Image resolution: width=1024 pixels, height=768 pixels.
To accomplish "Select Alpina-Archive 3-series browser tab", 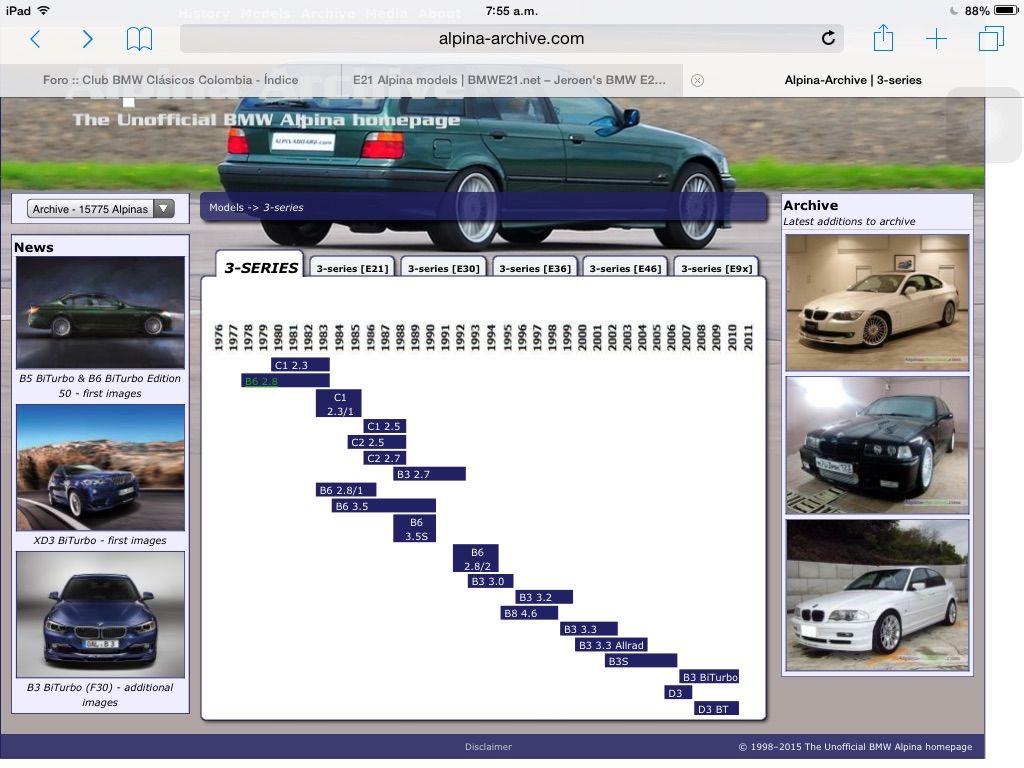I will (x=853, y=80).
